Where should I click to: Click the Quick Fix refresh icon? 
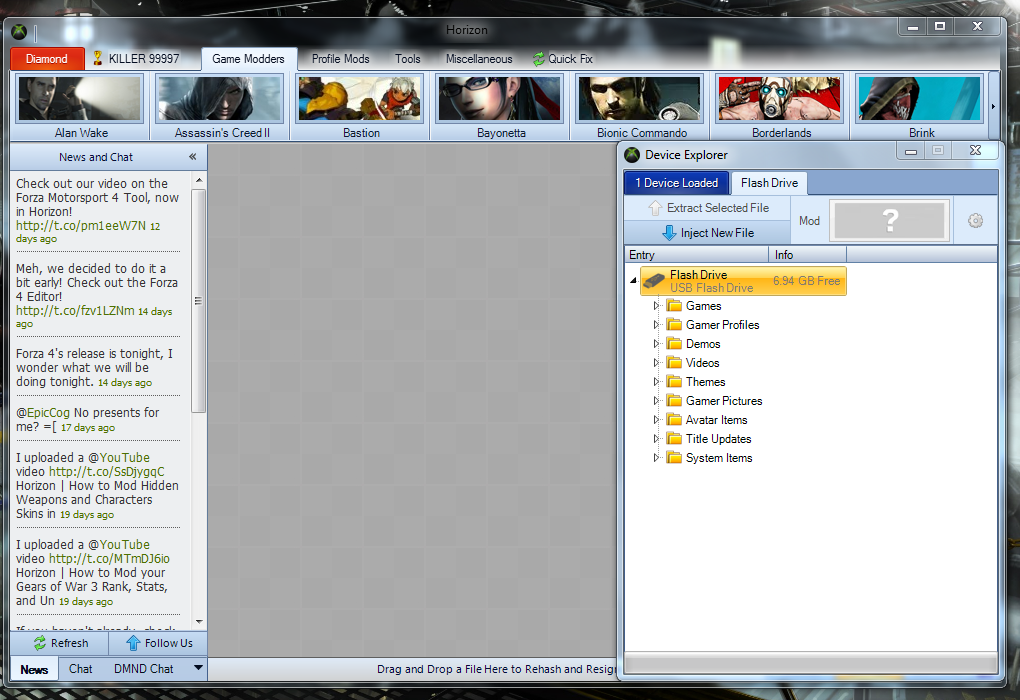pos(539,59)
